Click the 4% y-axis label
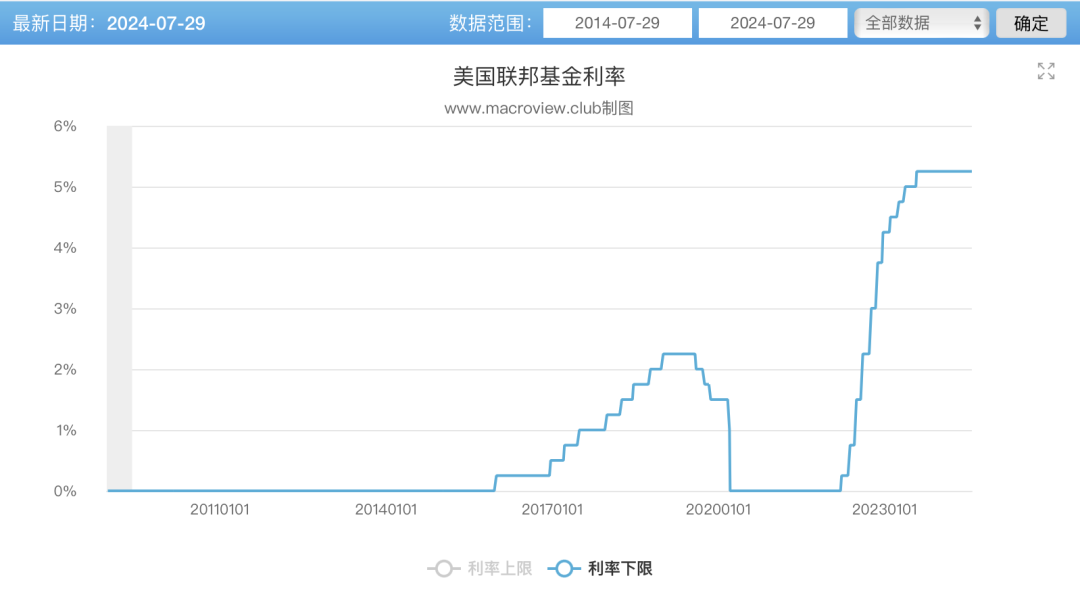The width and height of the screenshot is (1080, 599). tap(65, 248)
